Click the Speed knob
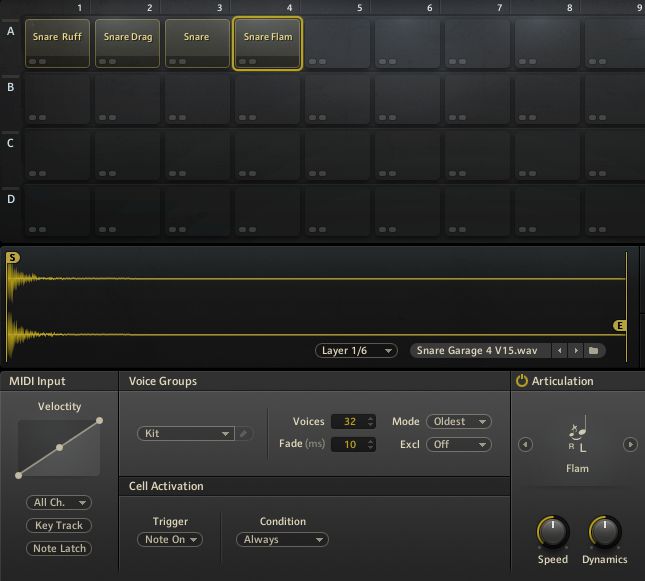The height and width of the screenshot is (581, 645). point(553,531)
